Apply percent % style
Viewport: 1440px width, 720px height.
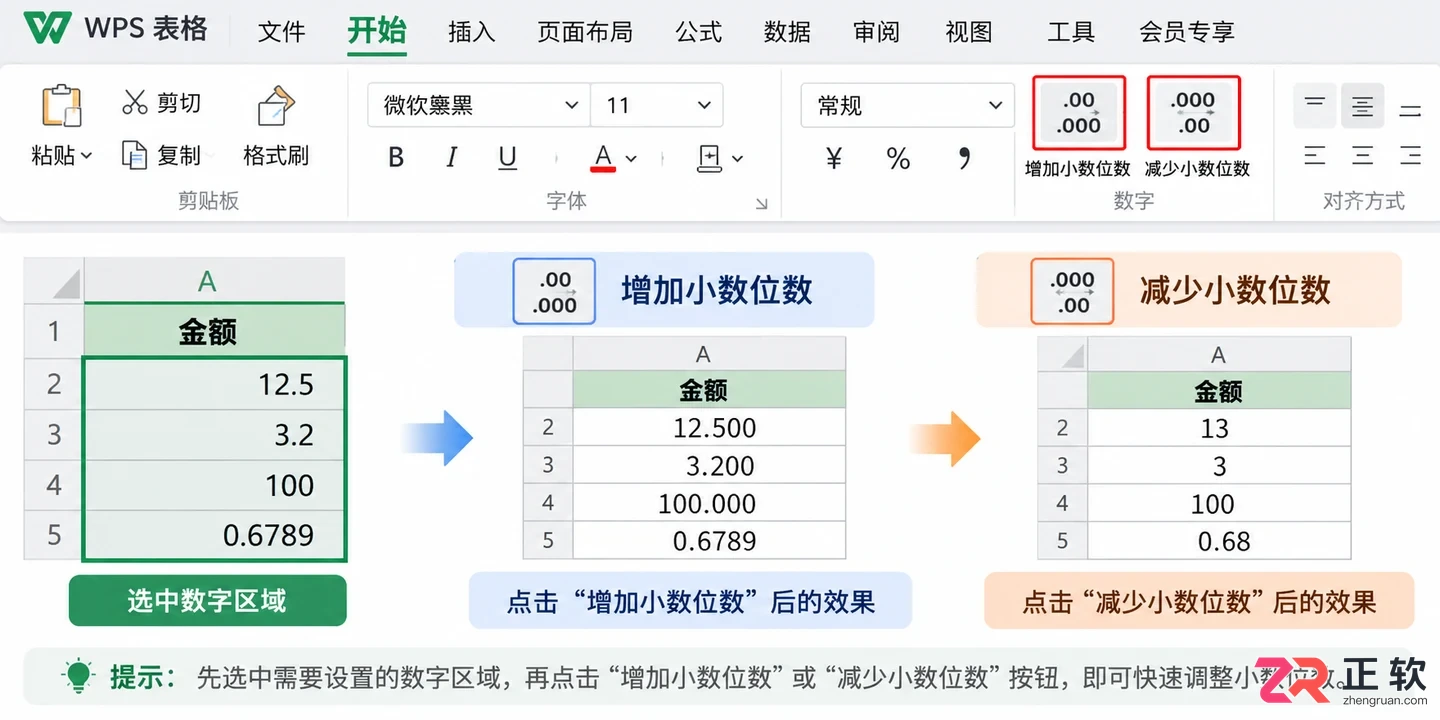coord(898,158)
